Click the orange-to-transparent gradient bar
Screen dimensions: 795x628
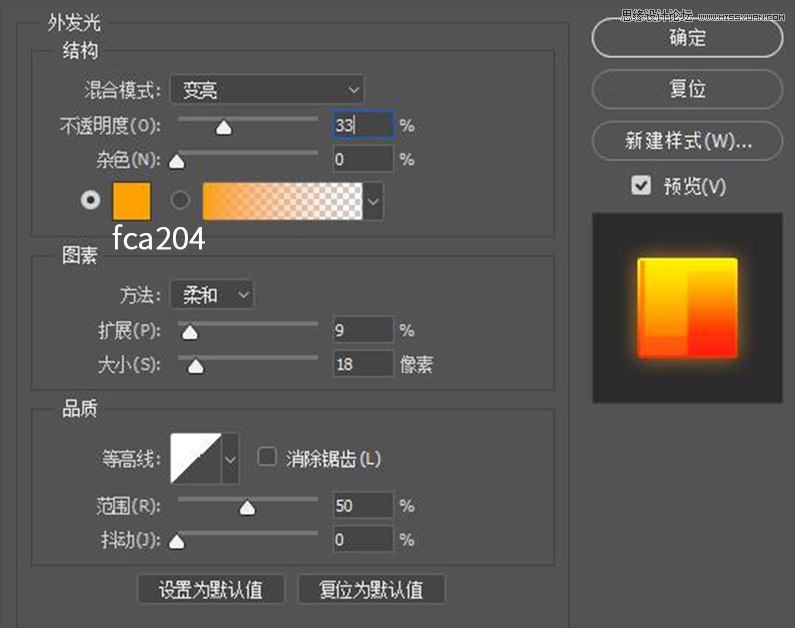click(282, 201)
